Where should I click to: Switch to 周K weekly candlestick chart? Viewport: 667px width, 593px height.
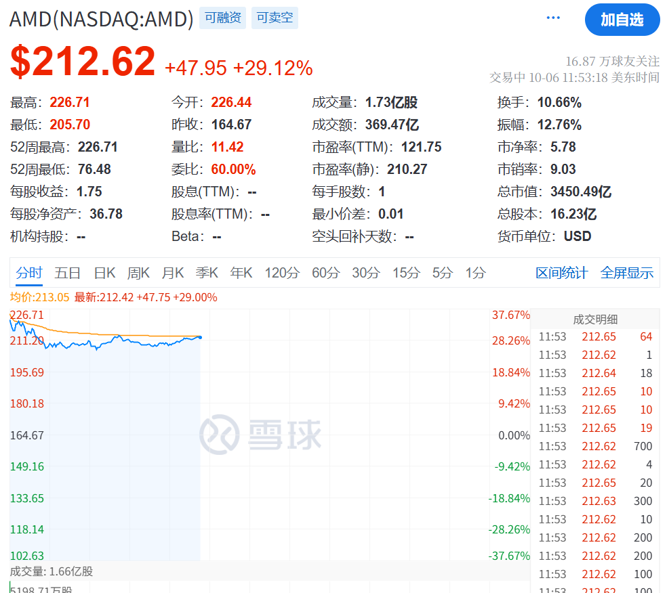(138, 273)
